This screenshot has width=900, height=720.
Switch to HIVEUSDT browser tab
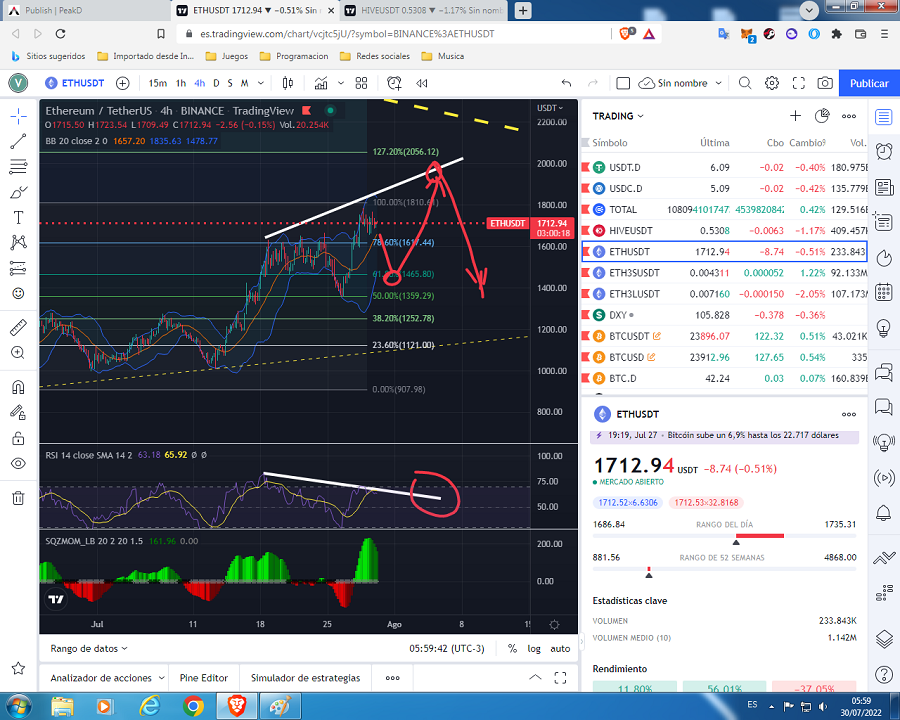[420, 10]
